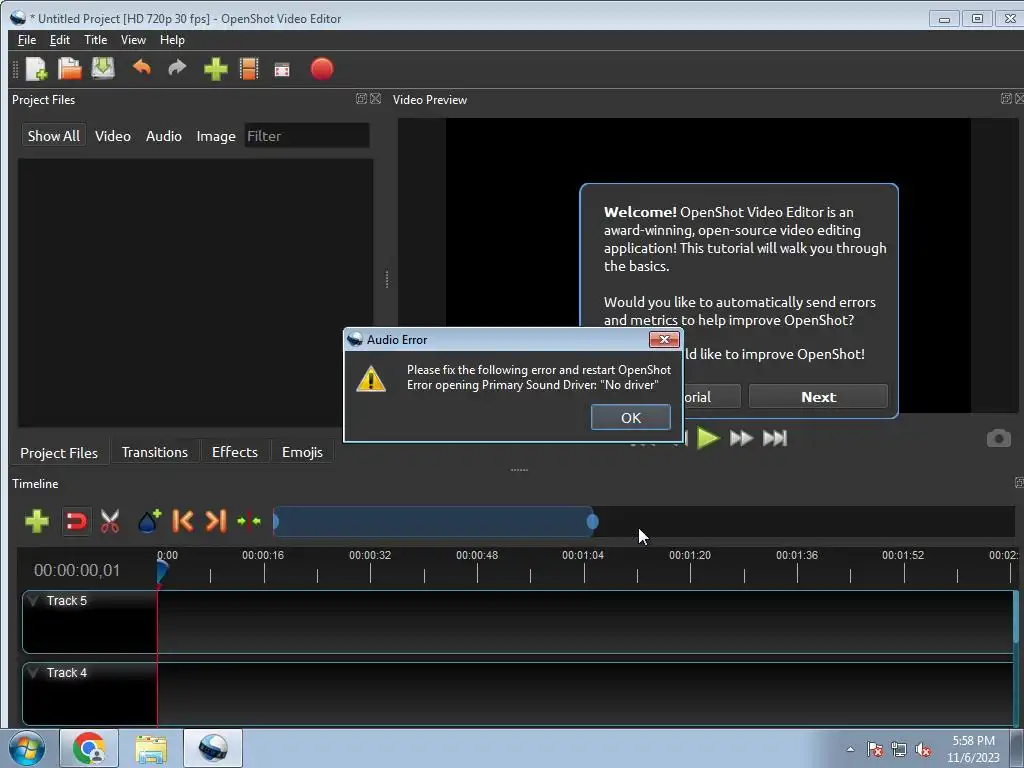The image size is (1024, 768).
Task: Close the Audio Error dialog with the red X
Action: tap(664, 340)
